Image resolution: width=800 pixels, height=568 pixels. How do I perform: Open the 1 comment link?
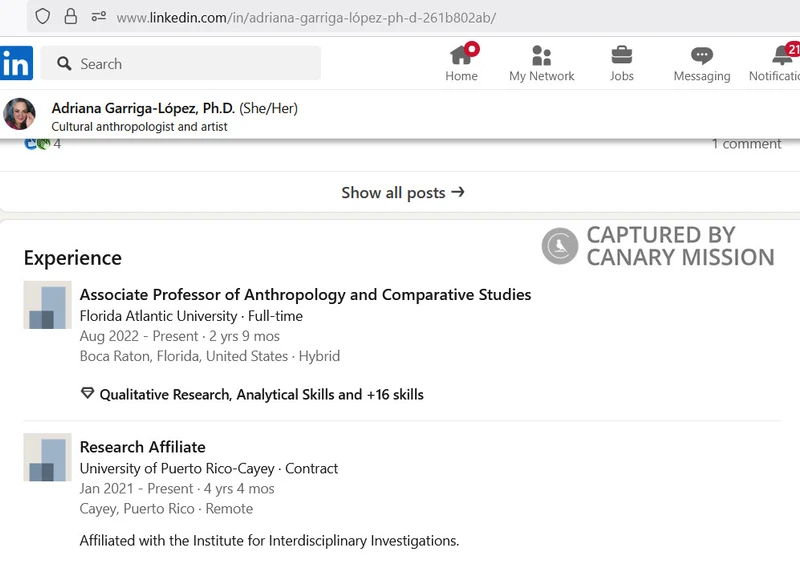(x=746, y=144)
